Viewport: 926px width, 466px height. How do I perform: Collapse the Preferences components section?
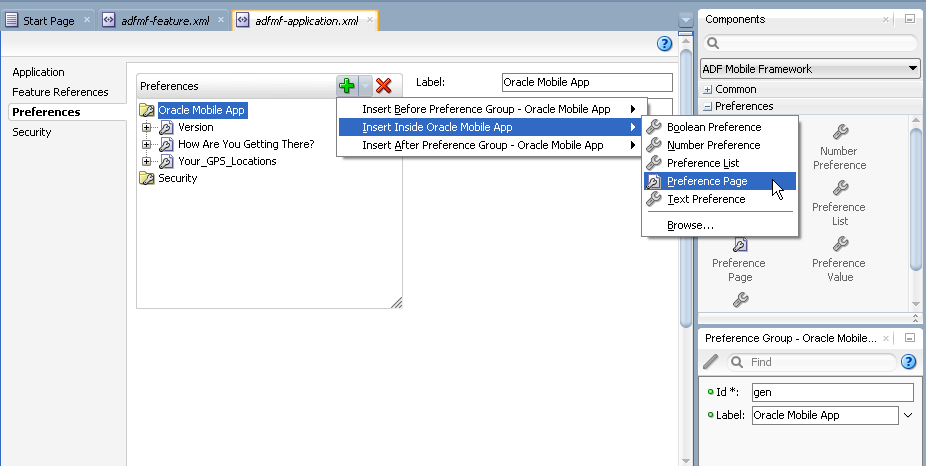click(x=707, y=107)
